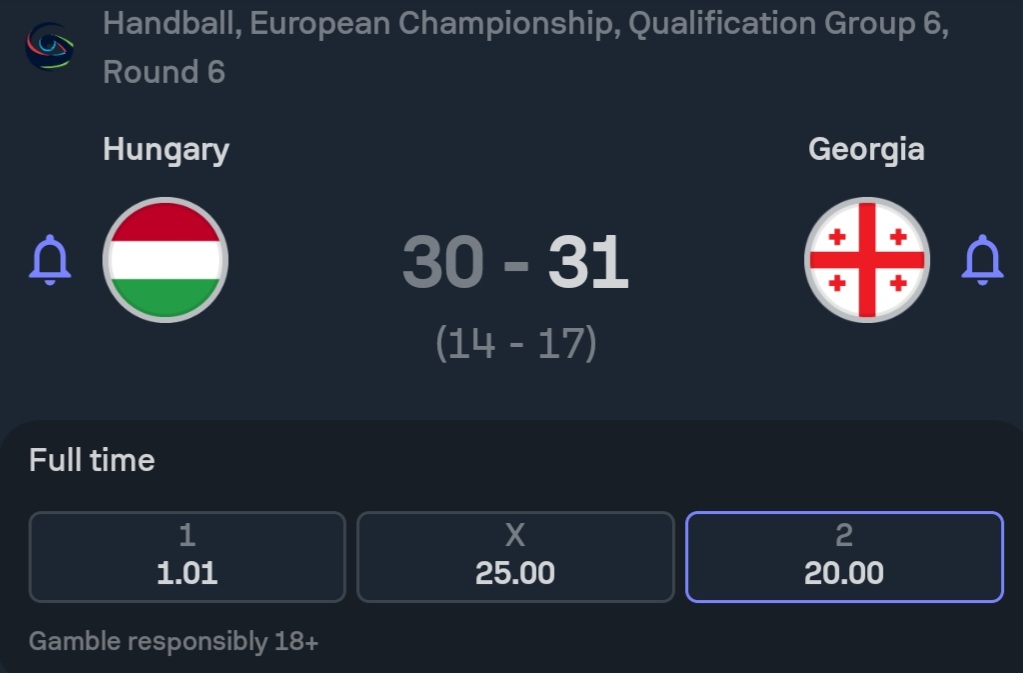Click the dash between the scores
The width and height of the screenshot is (1023, 673).
pos(516,266)
